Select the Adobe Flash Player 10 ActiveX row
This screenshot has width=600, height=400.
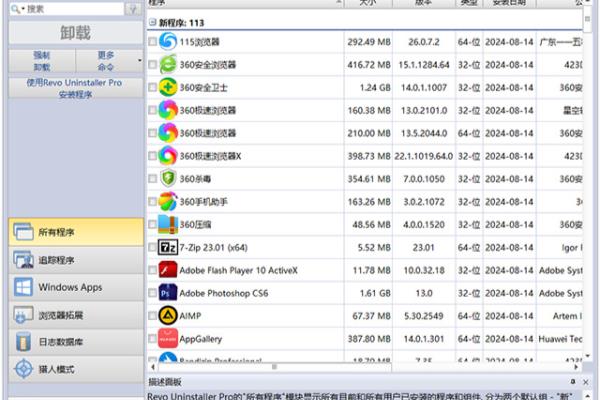point(365,270)
